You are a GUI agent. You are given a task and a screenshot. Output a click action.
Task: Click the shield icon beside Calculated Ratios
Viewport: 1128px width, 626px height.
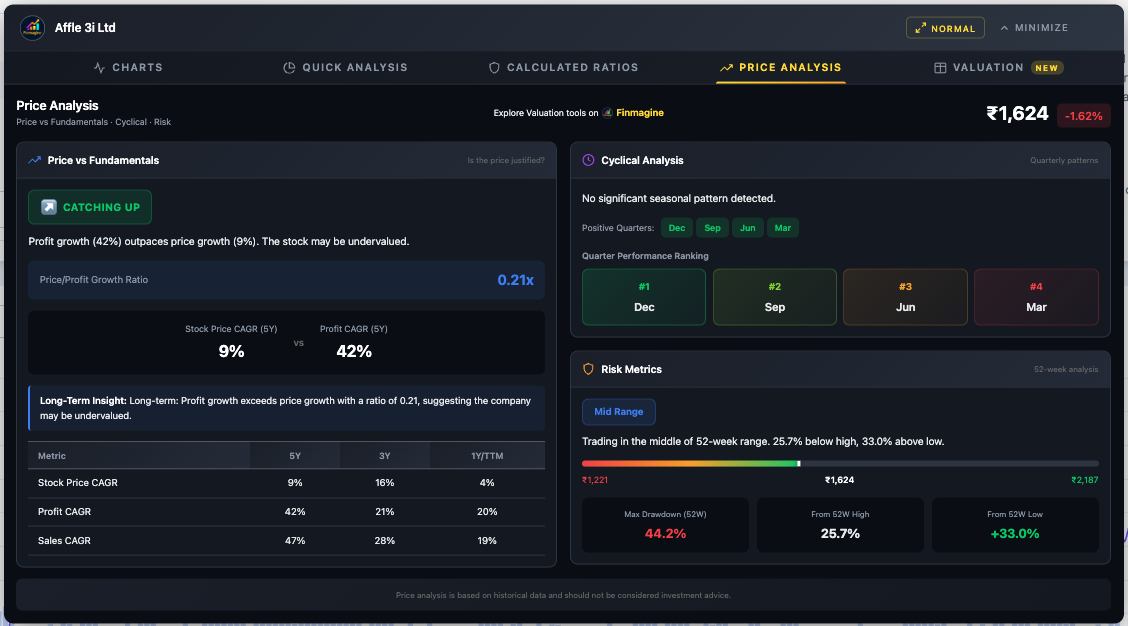(x=494, y=67)
